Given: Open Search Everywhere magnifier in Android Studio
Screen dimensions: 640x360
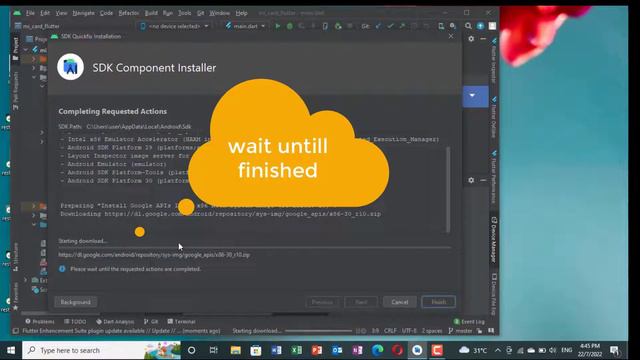Looking at the screenshot, I should [468, 26].
